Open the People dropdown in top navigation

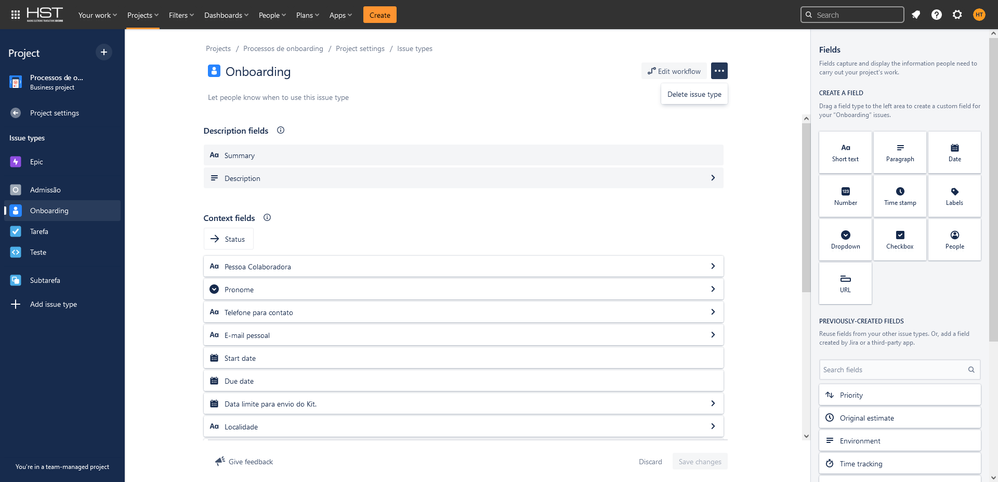coord(272,15)
